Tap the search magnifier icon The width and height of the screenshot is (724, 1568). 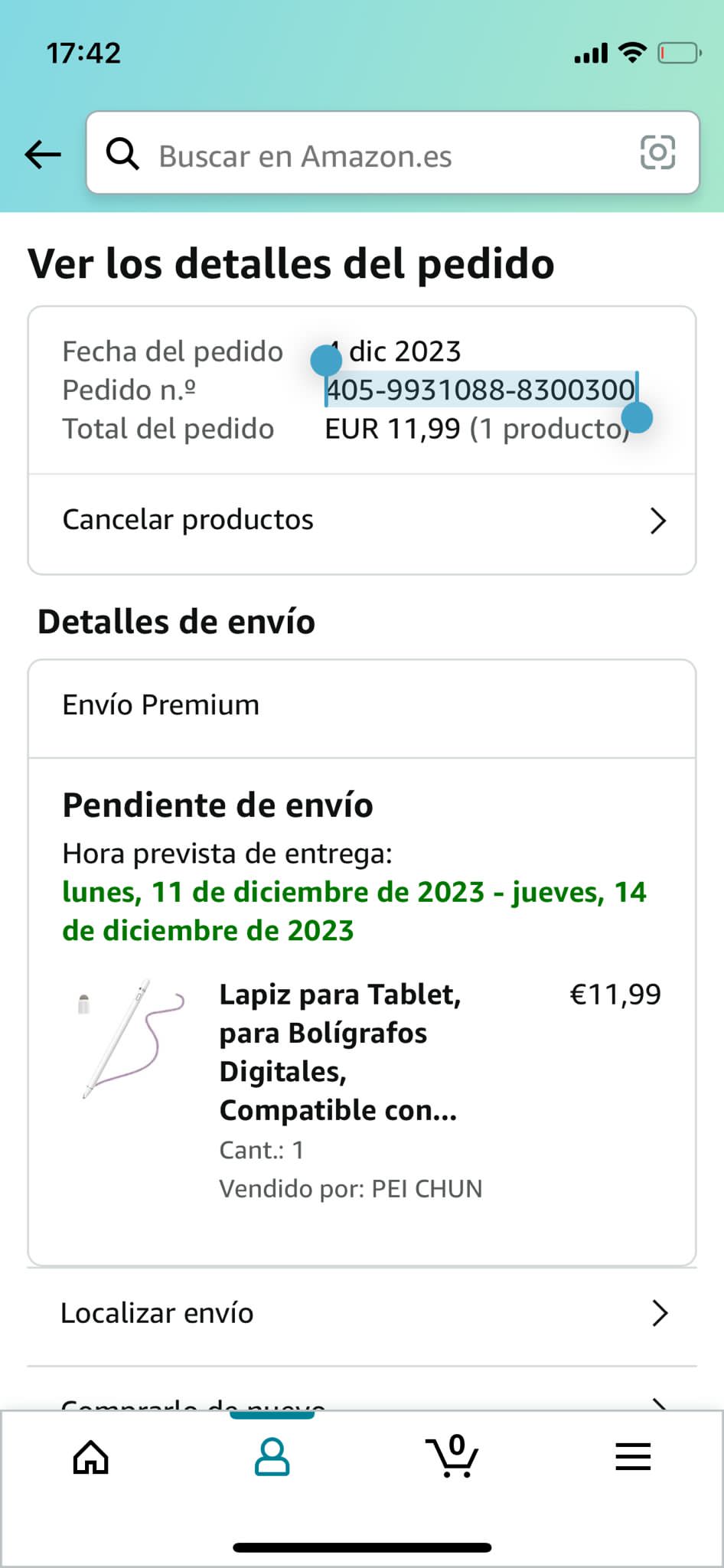tap(122, 154)
